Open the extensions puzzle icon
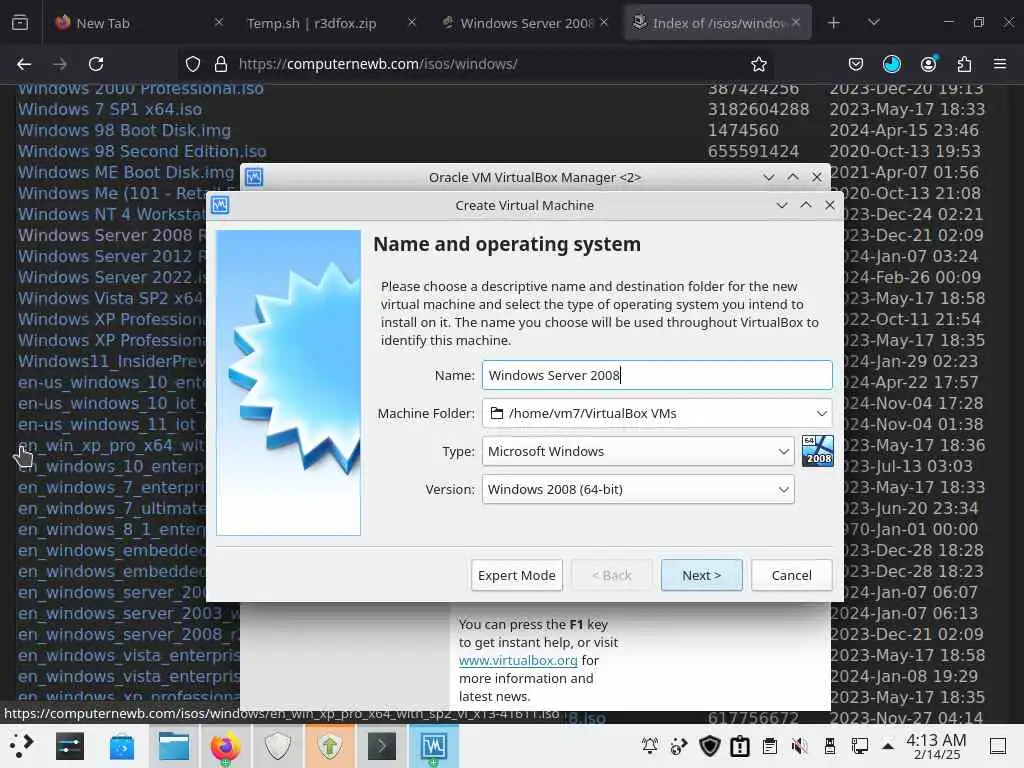The width and height of the screenshot is (1024, 768). click(964, 64)
